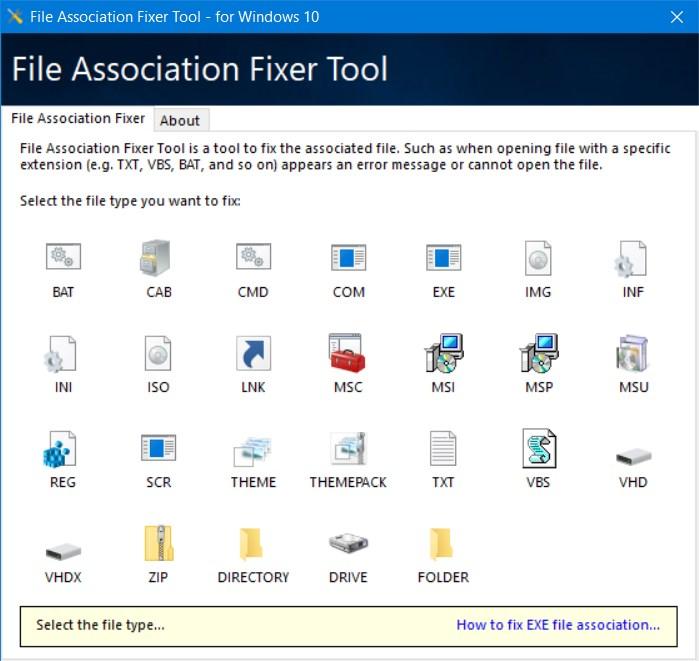Switch to the About tab
This screenshot has height=661, width=699.
pos(180,120)
